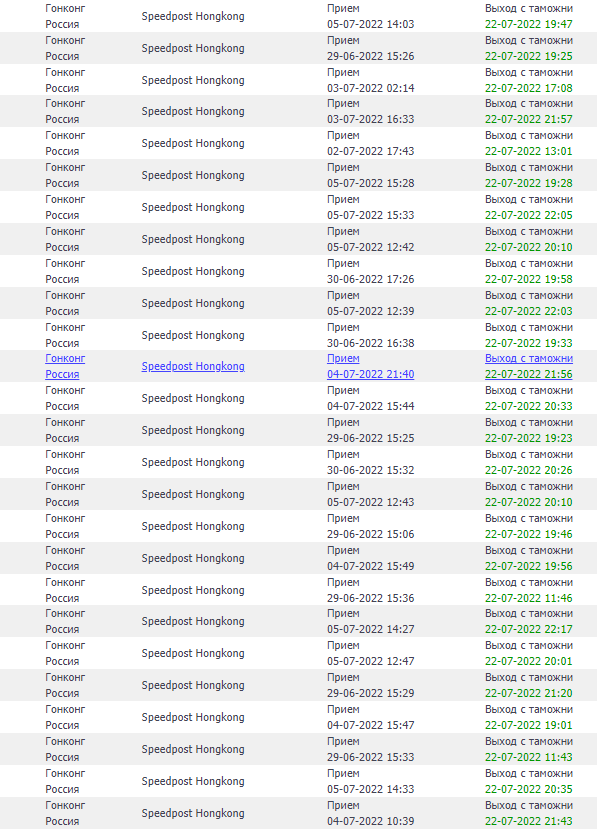Viewport: 597px width, 832px height.
Task: Click the underlined Прием link
Action: (343, 359)
